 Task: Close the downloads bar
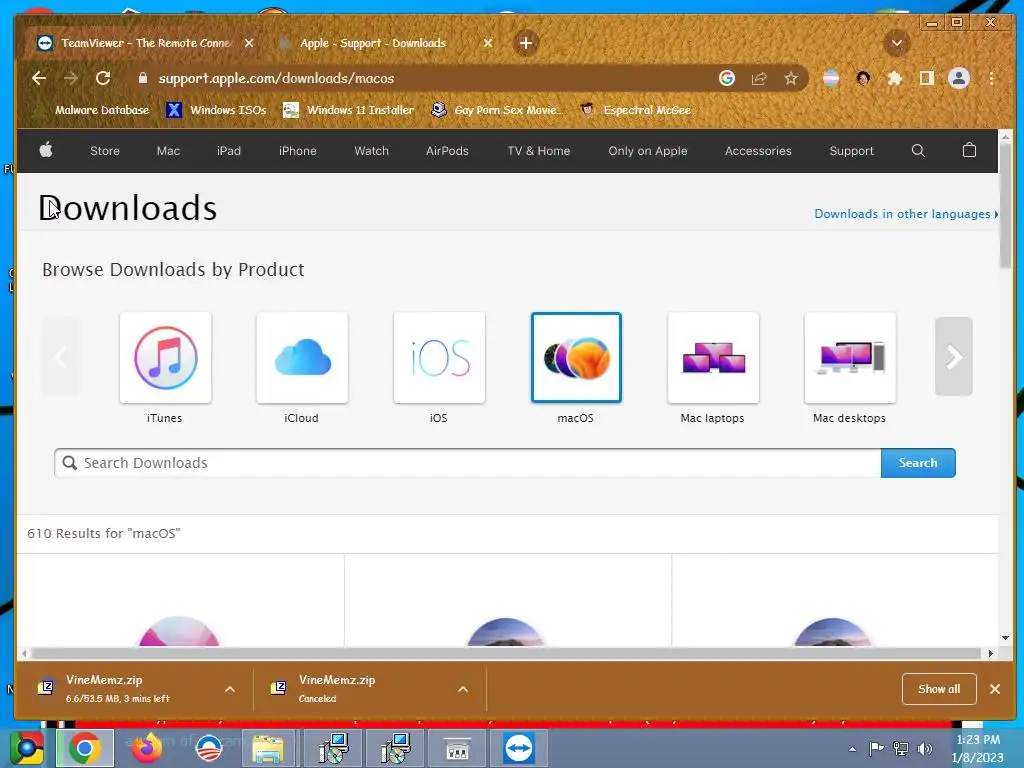click(995, 689)
